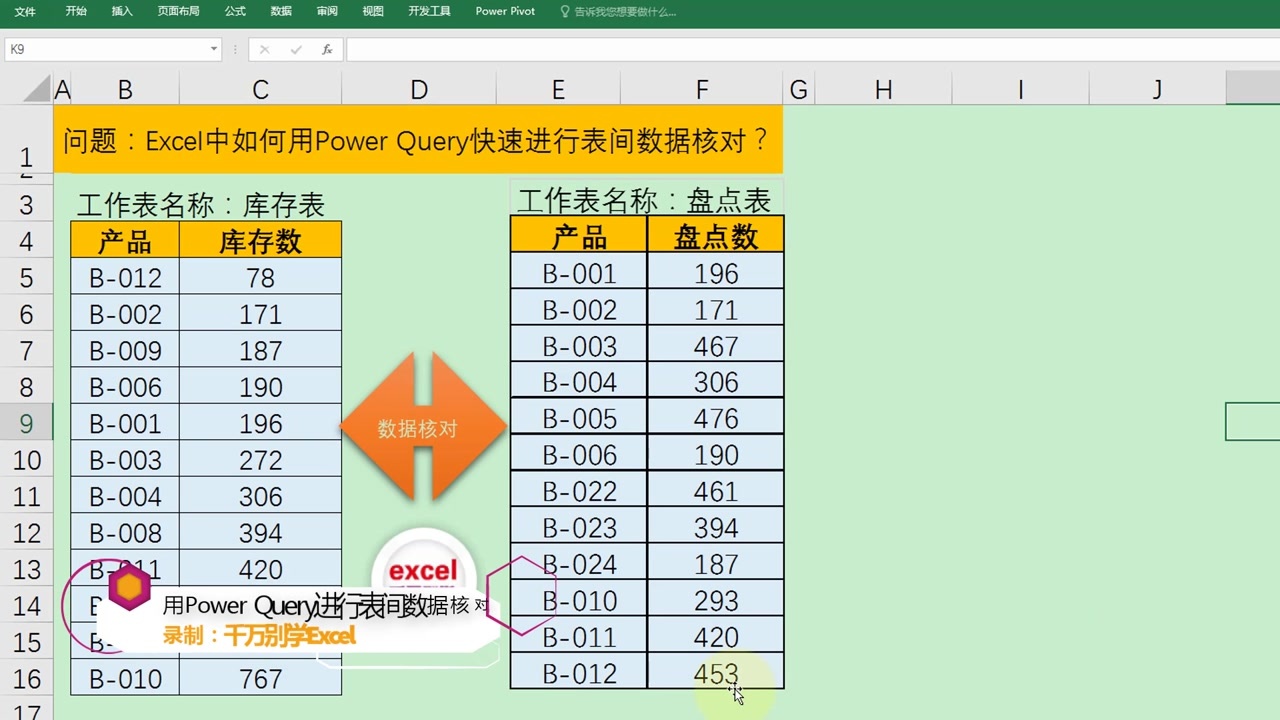Select column I header
This screenshot has width=1280, height=720.
[1020, 90]
